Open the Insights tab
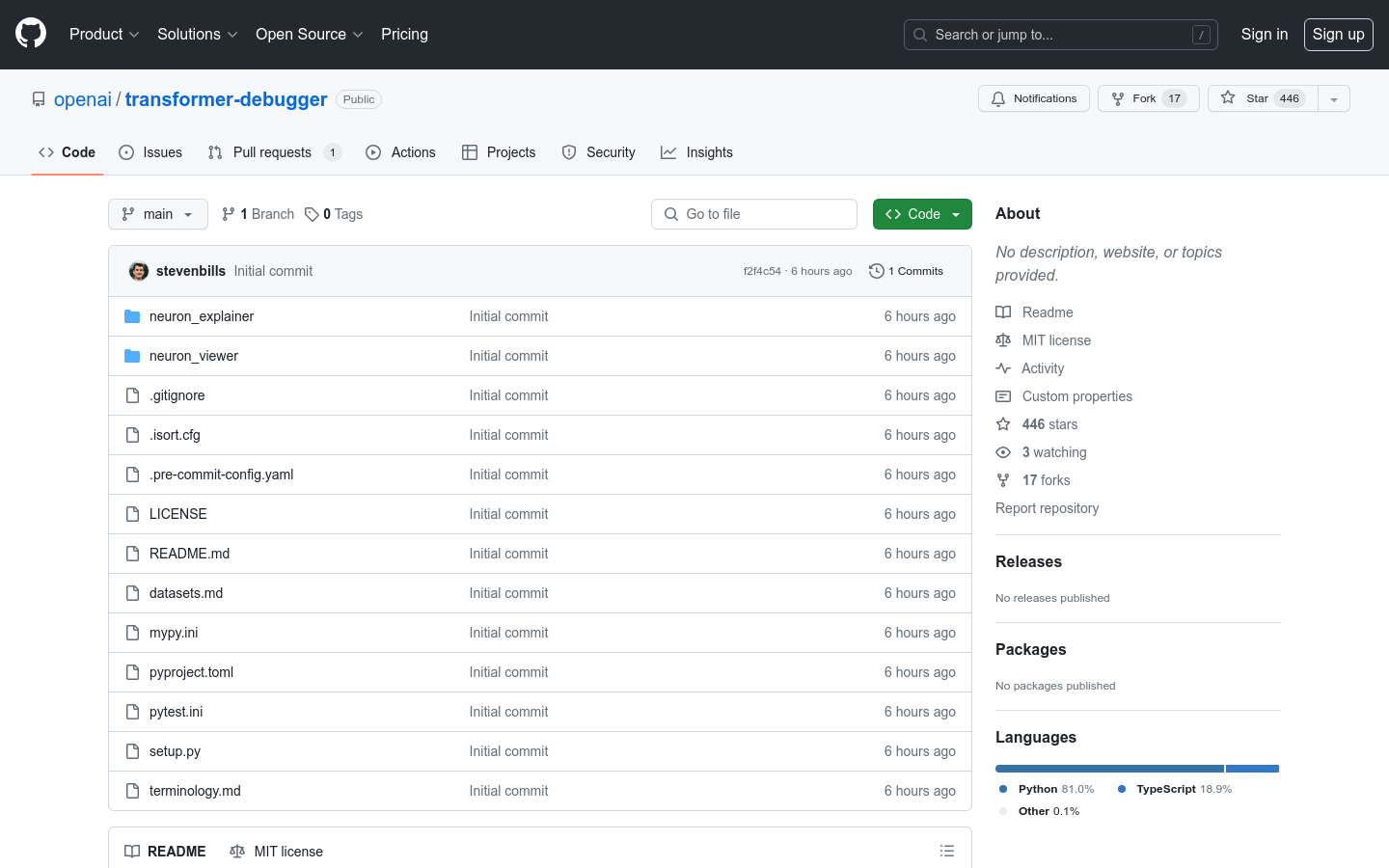Screen dimensions: 1389x868 click(696, 151)
